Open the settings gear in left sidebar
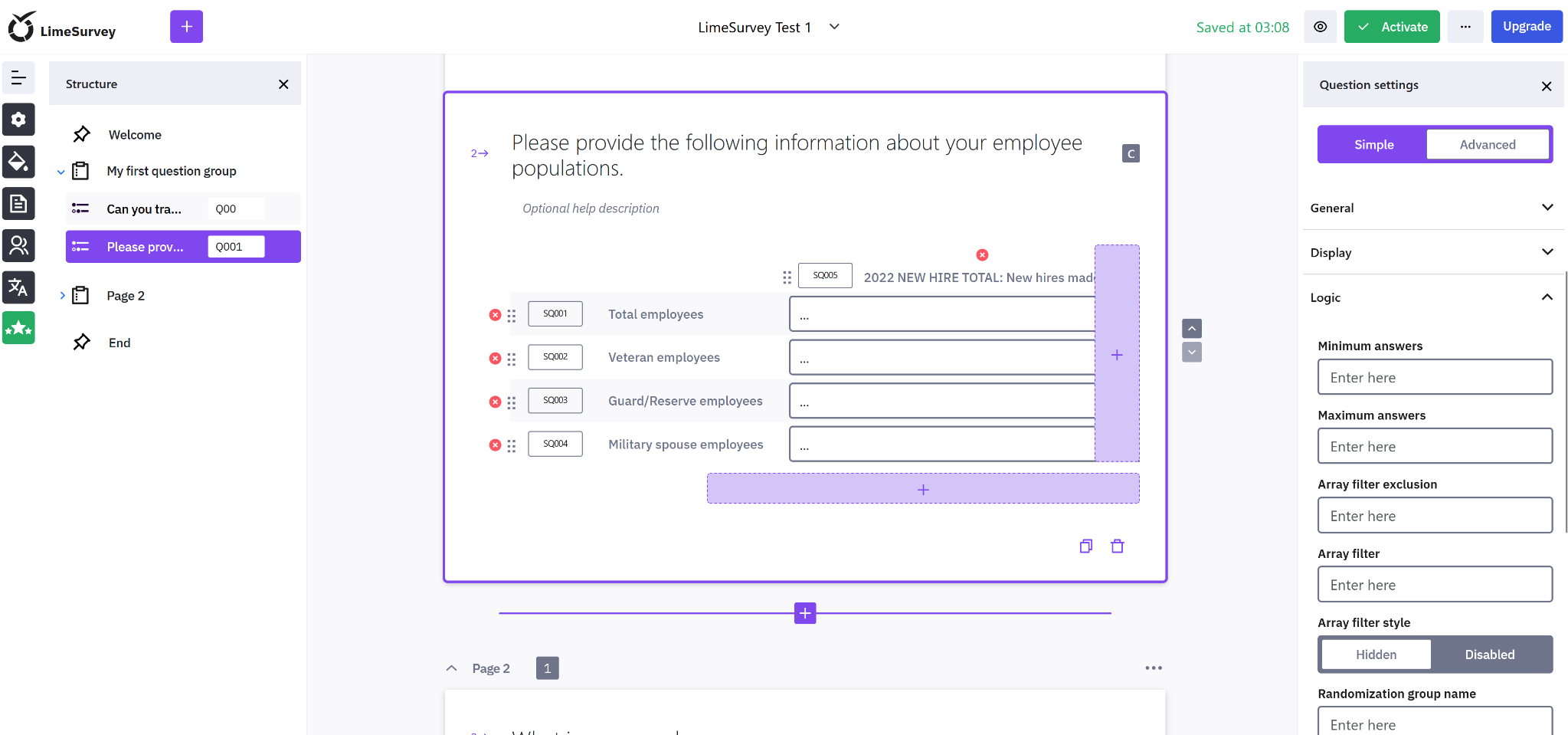Screen dimensions: 1568x735 (18, 120)
